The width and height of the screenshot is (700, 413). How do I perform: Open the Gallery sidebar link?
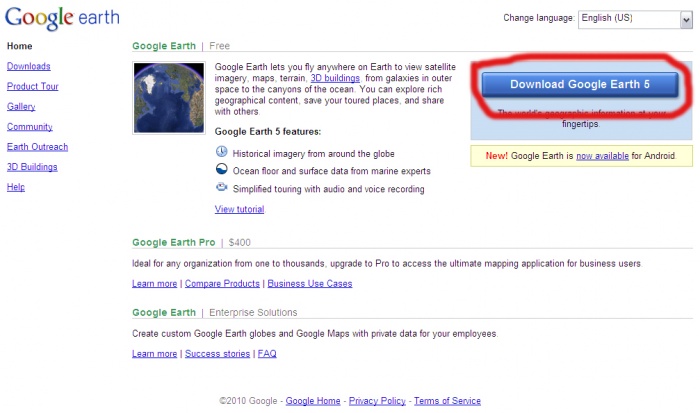point(21,106)
